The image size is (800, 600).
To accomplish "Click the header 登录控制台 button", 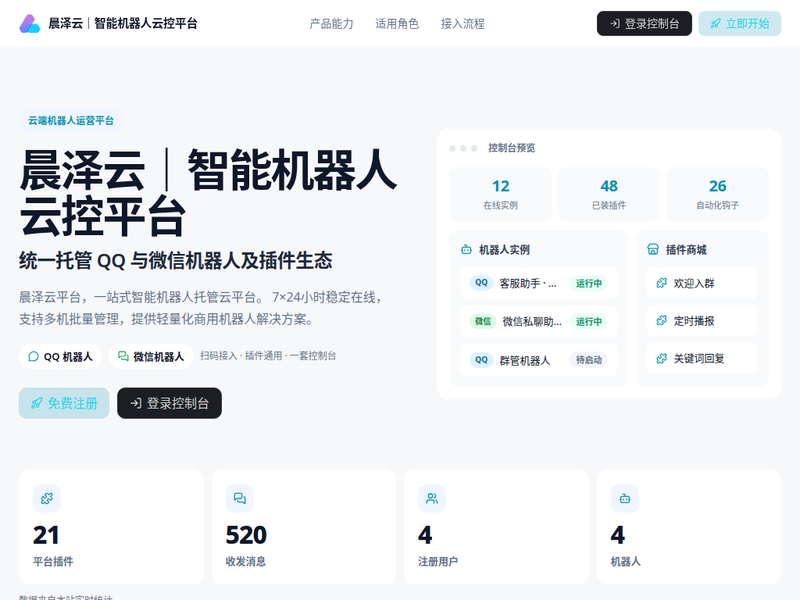I will click(x=644, y=23).
